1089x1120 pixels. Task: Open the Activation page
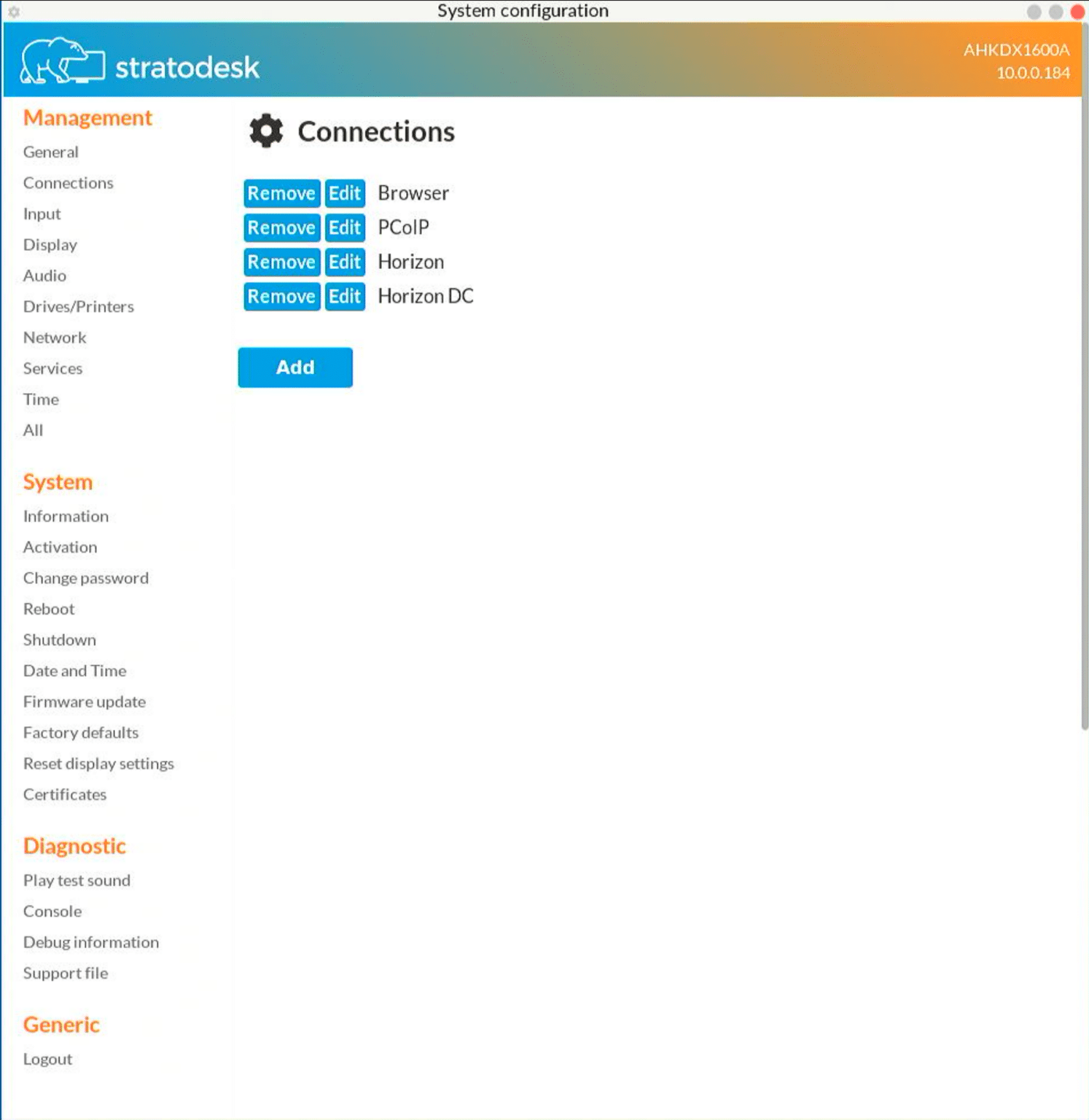tap(60, 547)
